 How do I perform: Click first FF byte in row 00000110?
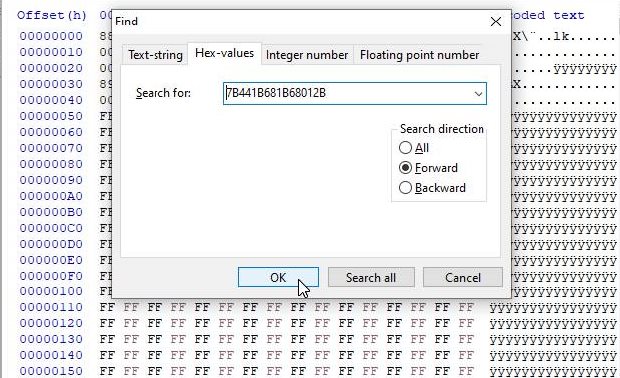[x=107, y=307]
